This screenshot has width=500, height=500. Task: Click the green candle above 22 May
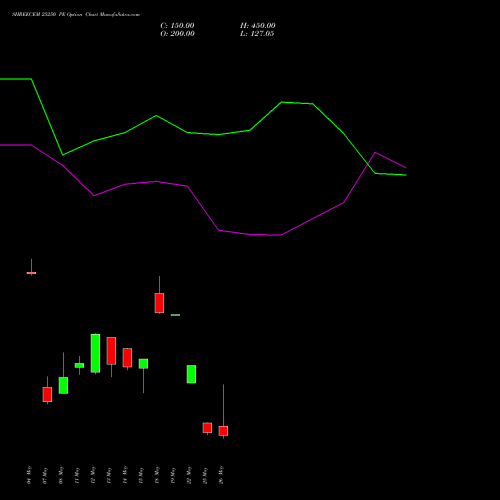point(191,374)
